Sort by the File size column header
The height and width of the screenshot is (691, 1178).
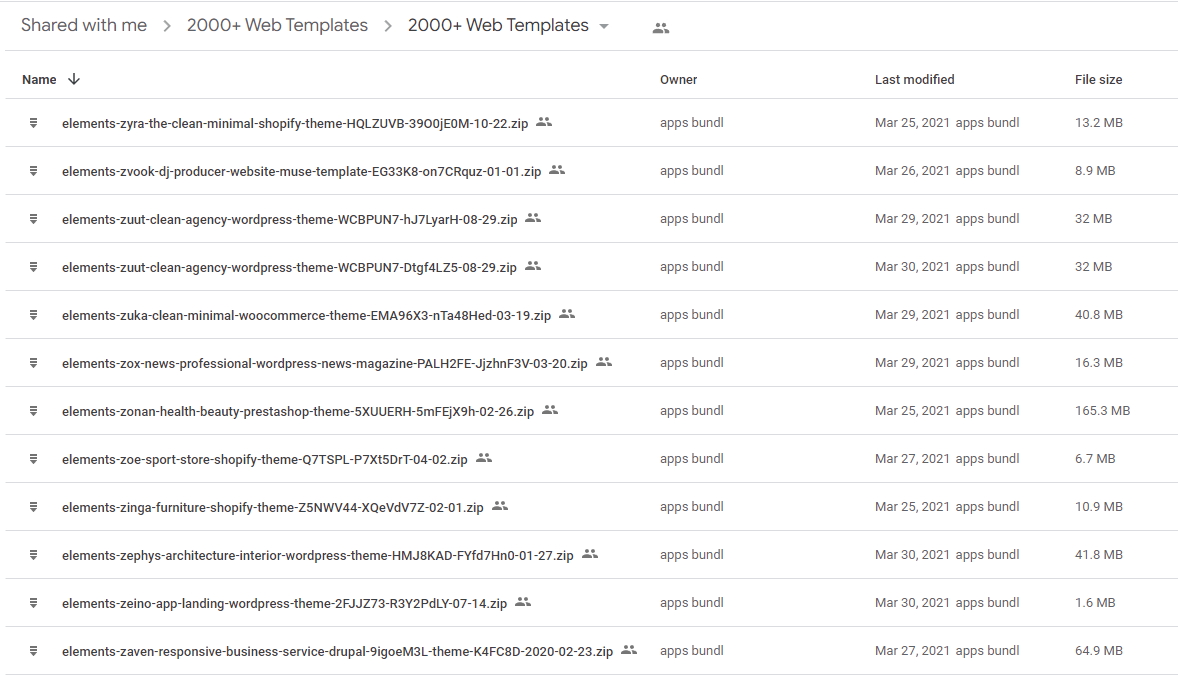[1098, 80]
